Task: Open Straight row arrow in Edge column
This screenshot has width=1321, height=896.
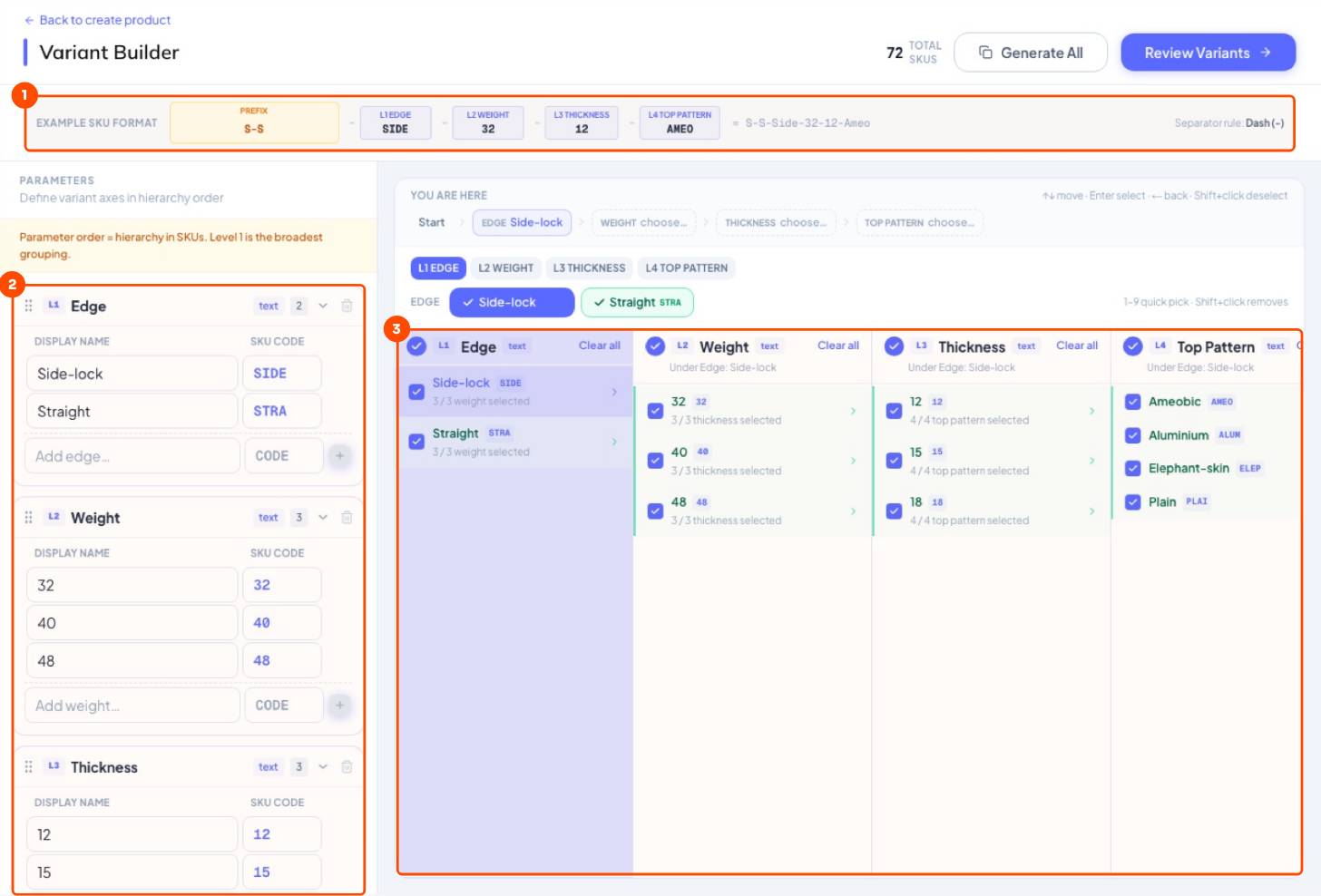Action: 614,442
